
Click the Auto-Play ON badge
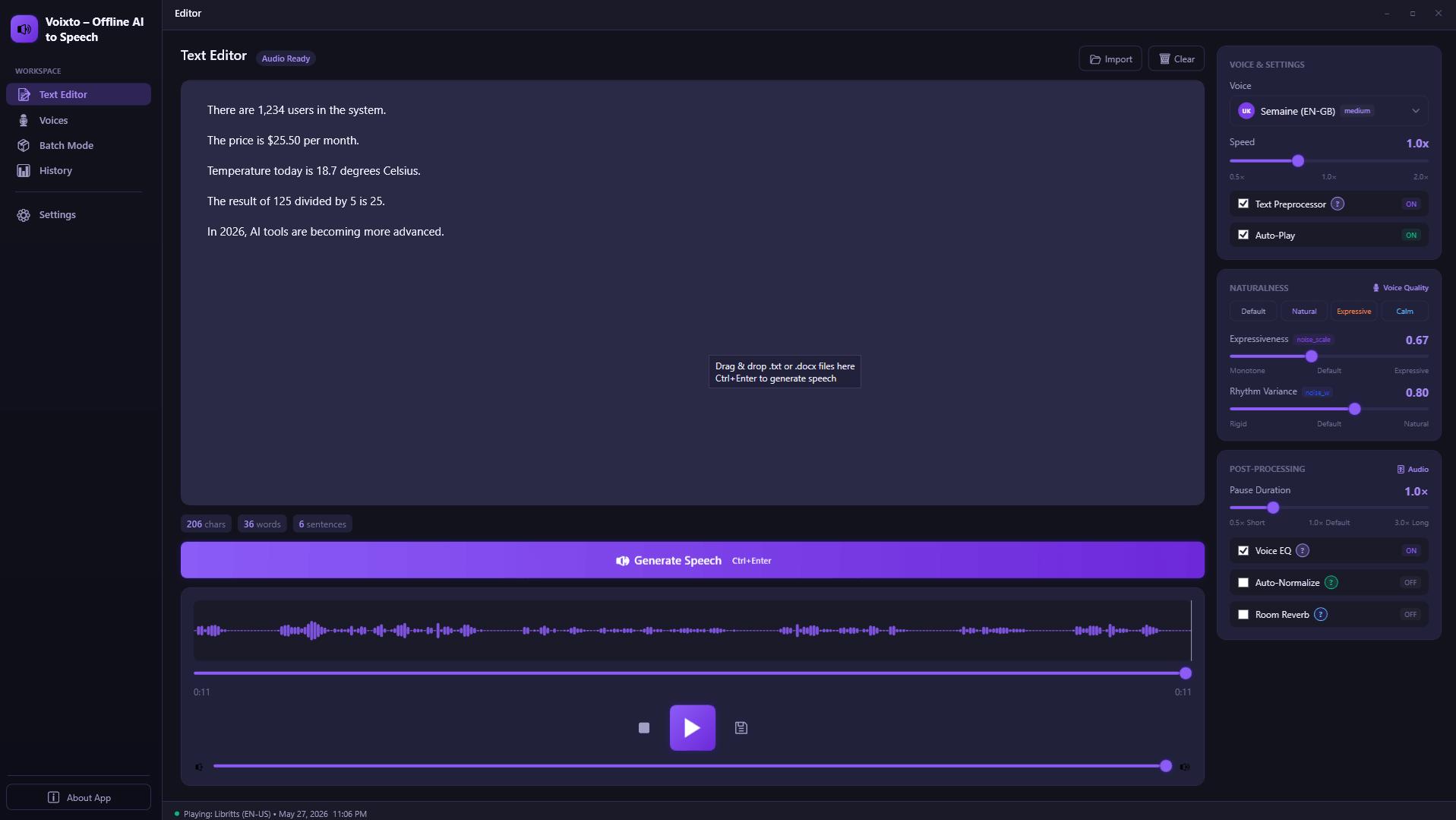(x=1410, y=235)
